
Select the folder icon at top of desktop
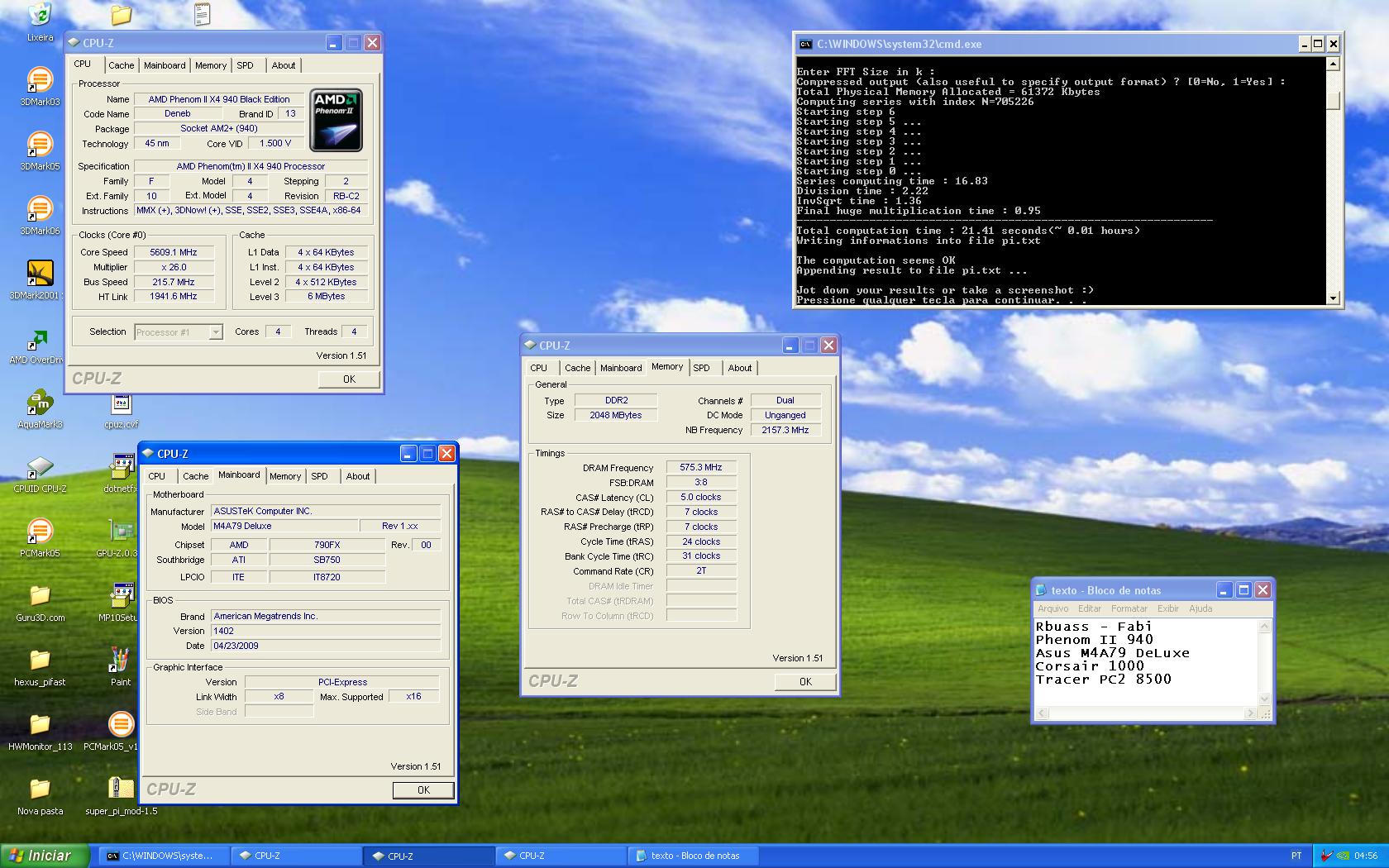122,14
